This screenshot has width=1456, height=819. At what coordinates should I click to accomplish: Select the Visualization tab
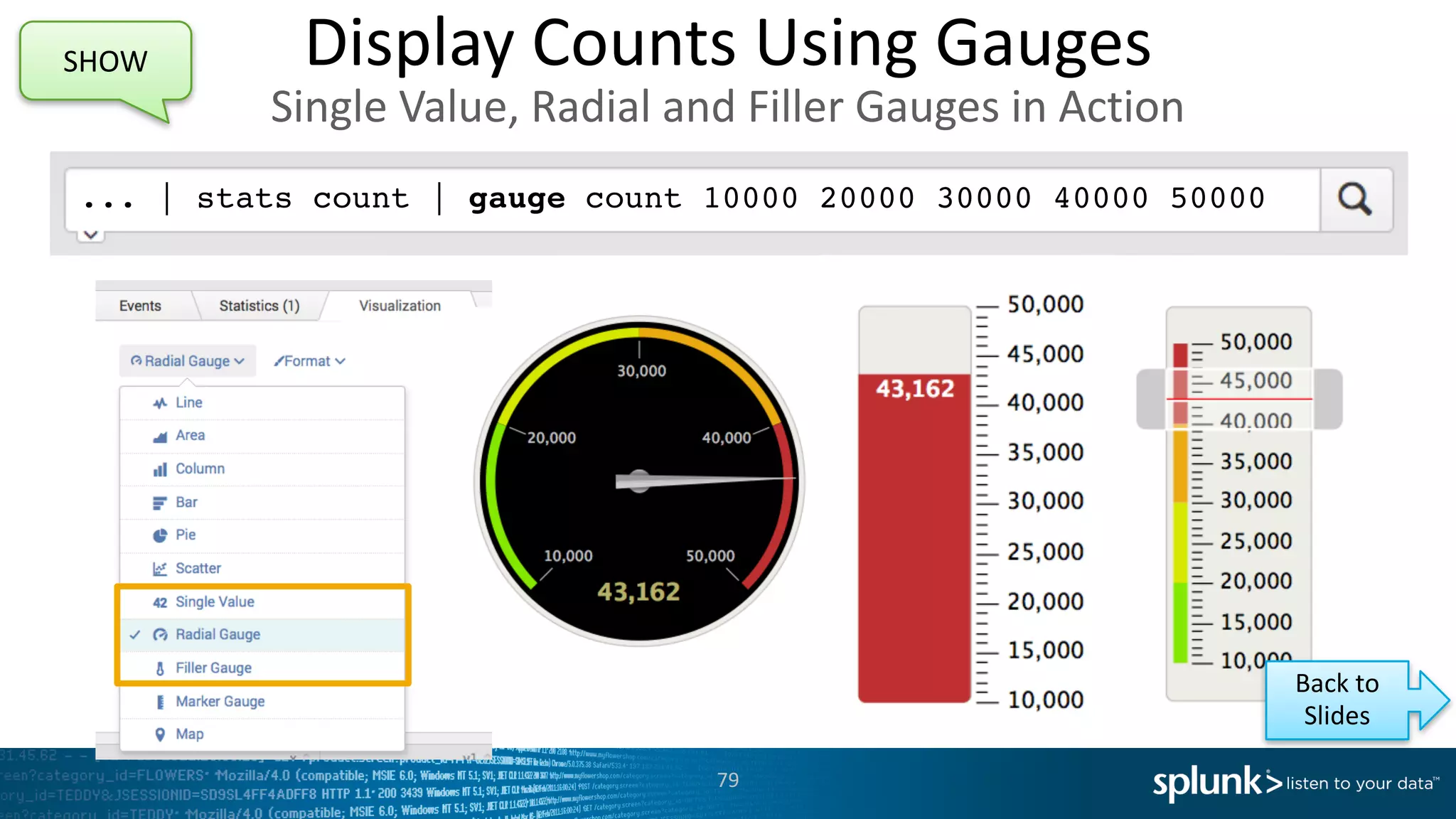pos(400,306)
